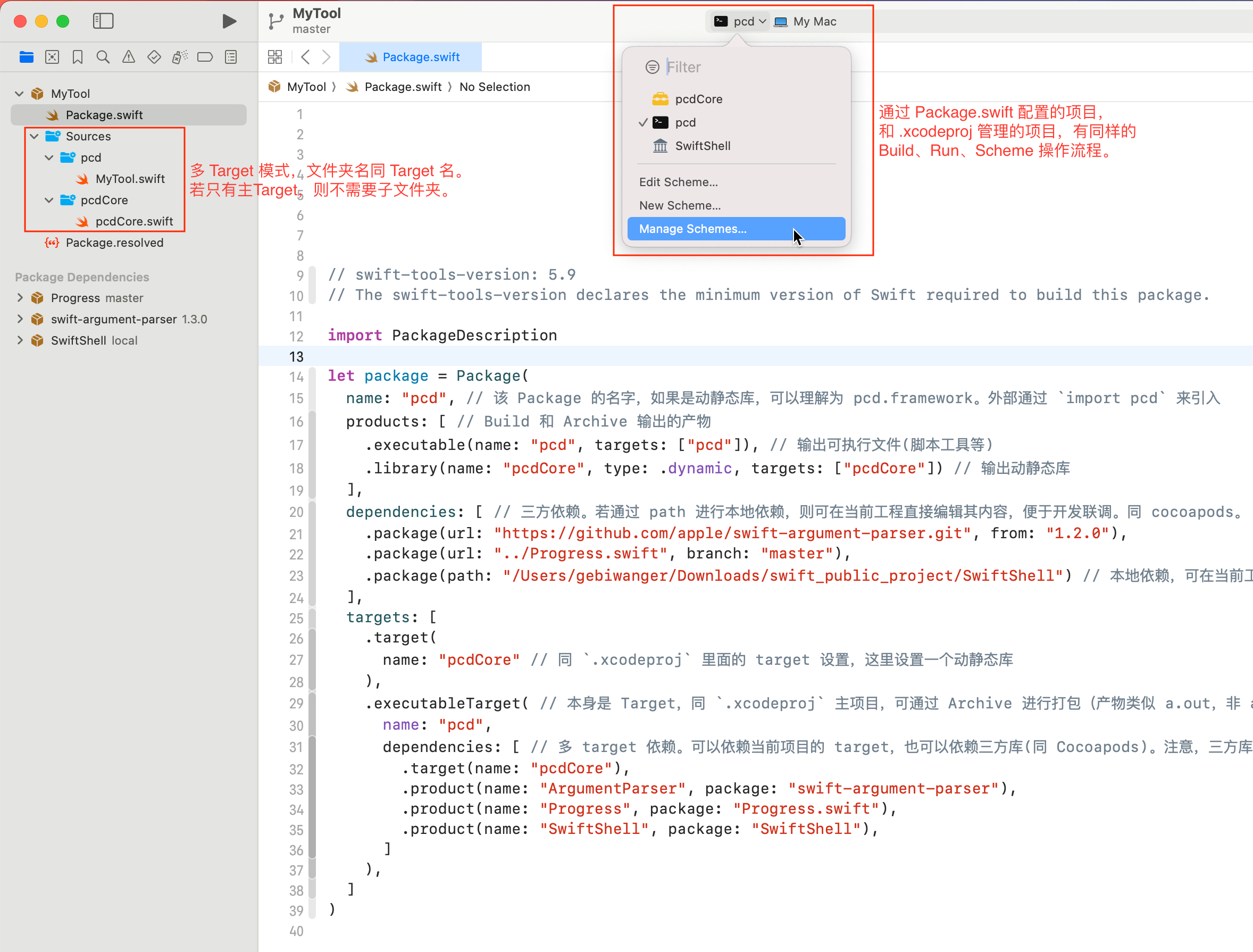Click the related items grid icon

click(x=275, y=57)
